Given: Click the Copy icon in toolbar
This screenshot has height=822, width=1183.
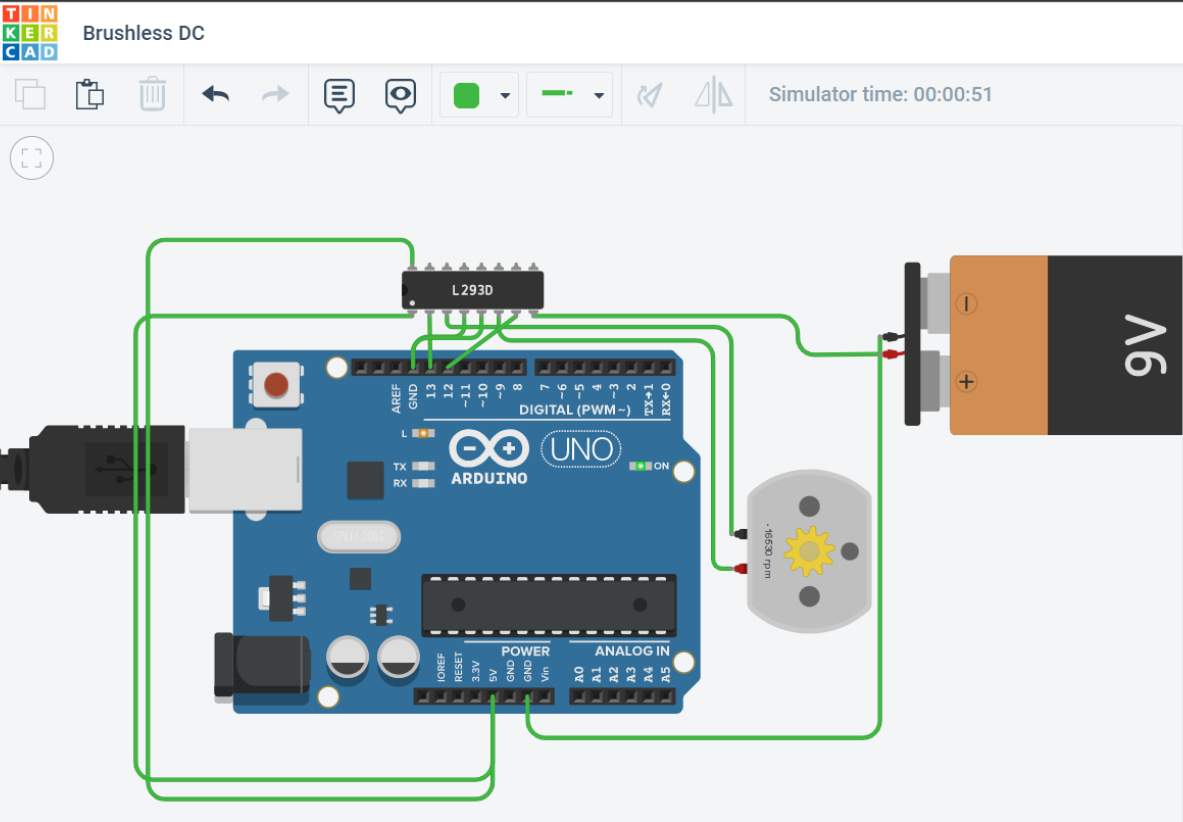Looking at the screenshot, I should pos(30,94).
